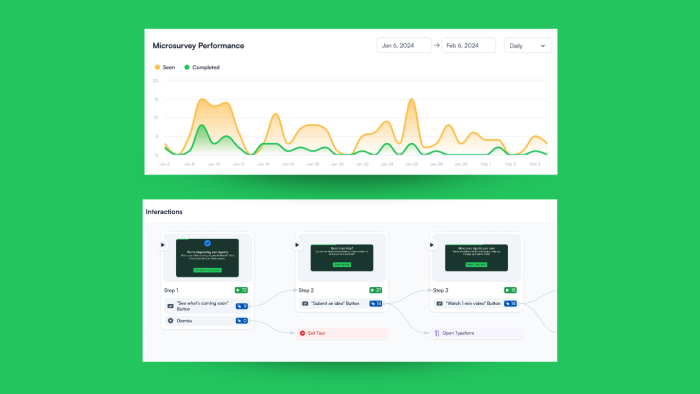
Task: Select the "See what's coming soon" Button row
Action: click(207, 306)
